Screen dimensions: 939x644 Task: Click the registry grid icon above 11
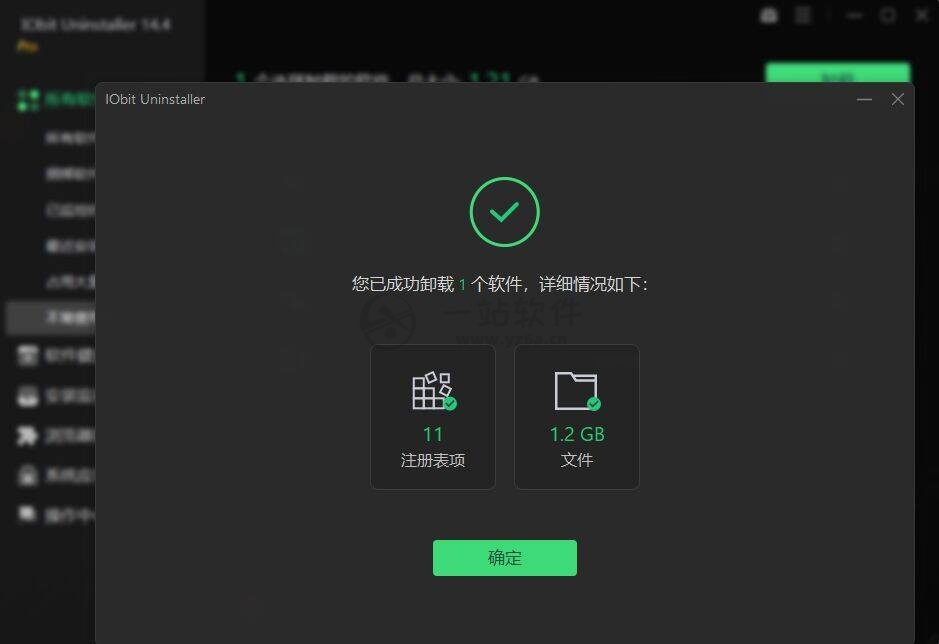434,391
